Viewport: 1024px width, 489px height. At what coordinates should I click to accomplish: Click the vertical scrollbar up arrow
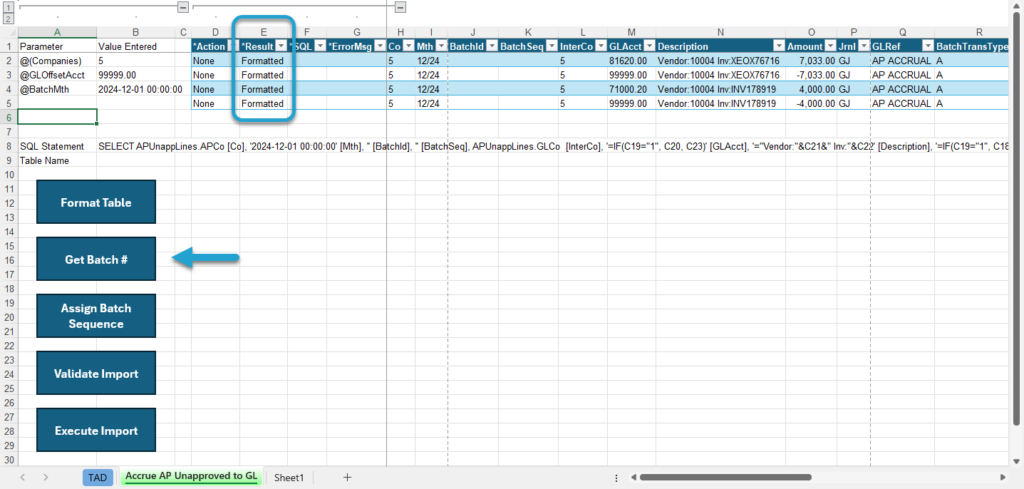[1016, 5]
